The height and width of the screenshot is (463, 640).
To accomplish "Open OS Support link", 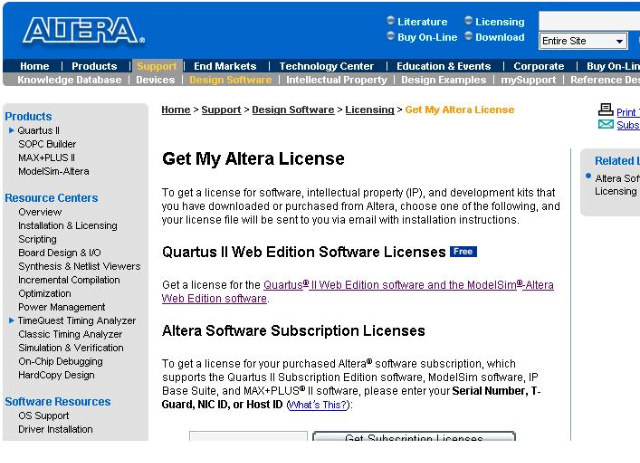I will [44, 416].
